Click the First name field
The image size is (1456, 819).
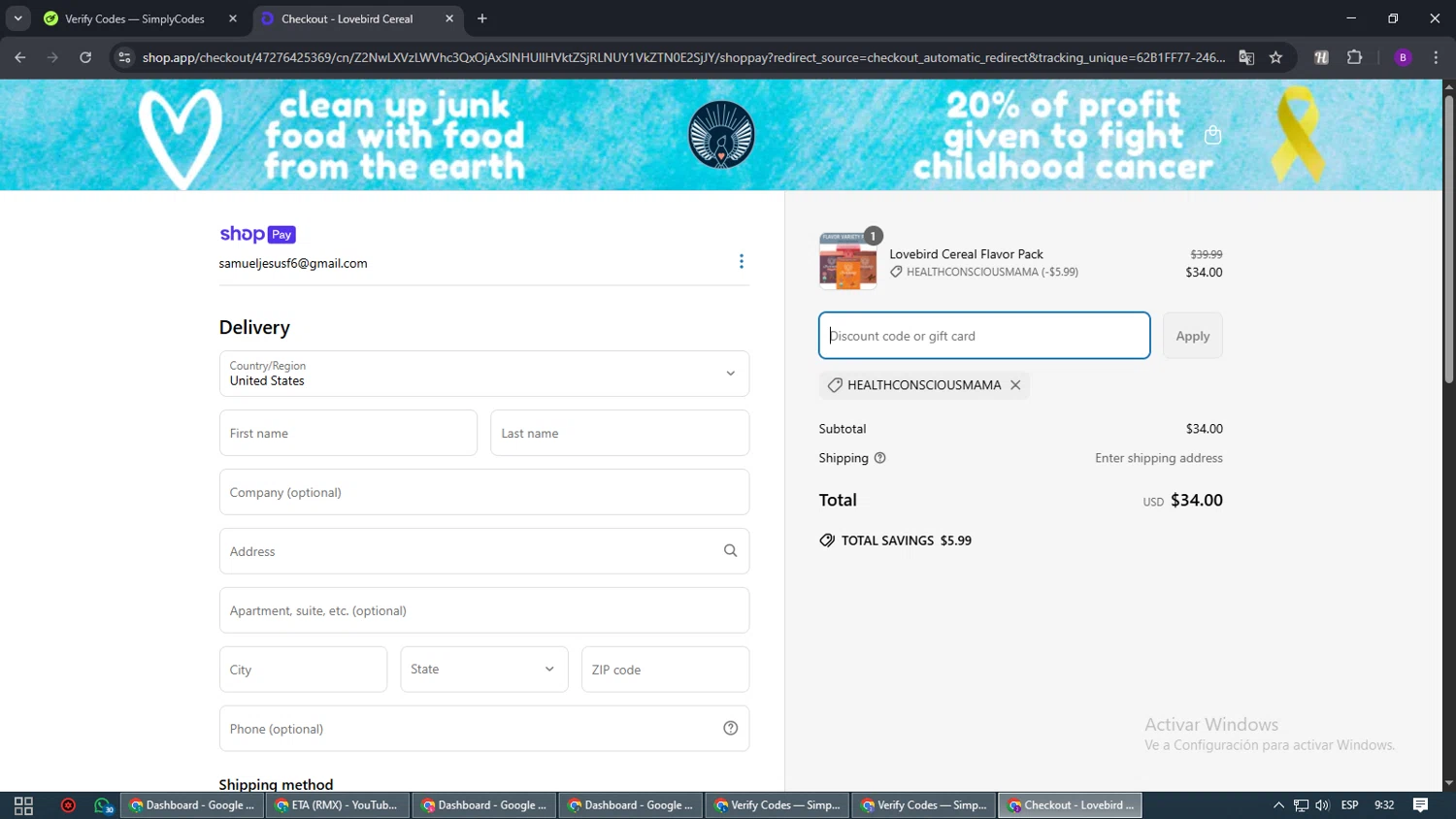tap(348, 433)
